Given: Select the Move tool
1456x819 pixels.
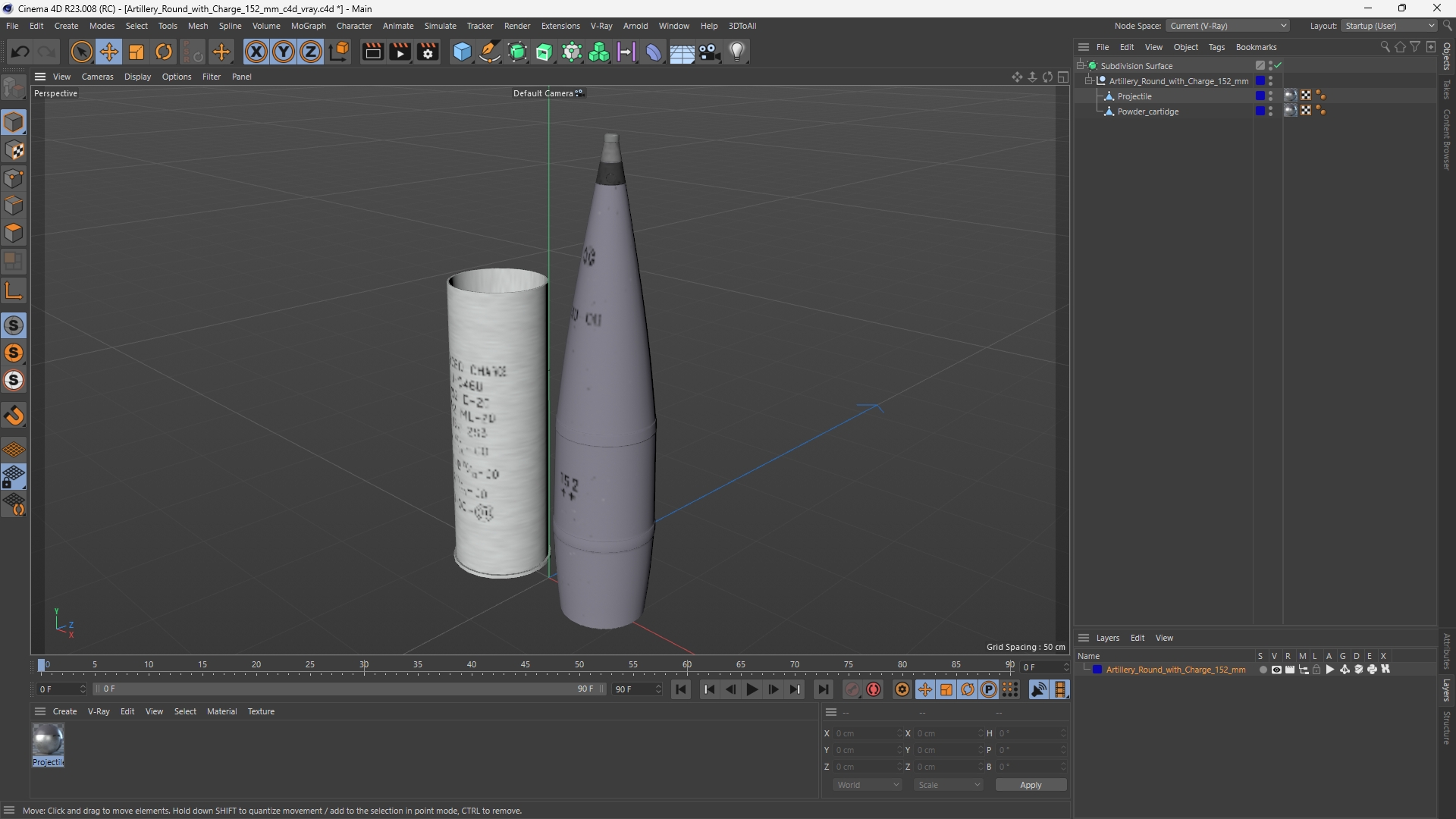Looking at the screenshot, I should [108, 52].
